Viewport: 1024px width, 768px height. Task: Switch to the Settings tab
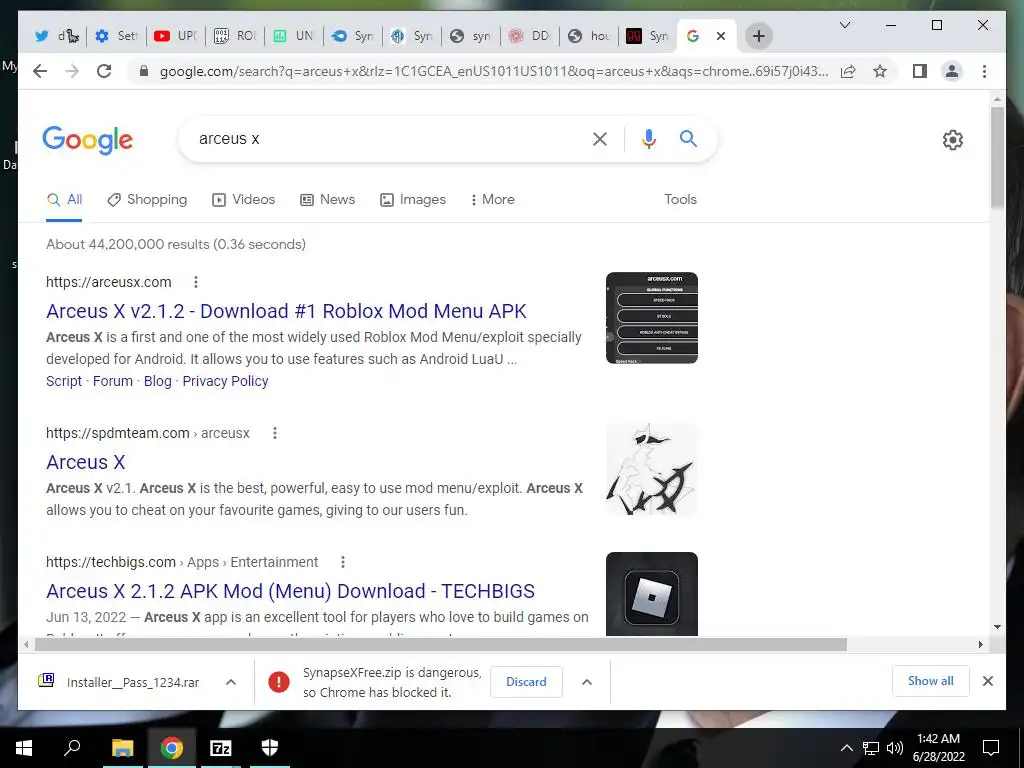(116, 36)
